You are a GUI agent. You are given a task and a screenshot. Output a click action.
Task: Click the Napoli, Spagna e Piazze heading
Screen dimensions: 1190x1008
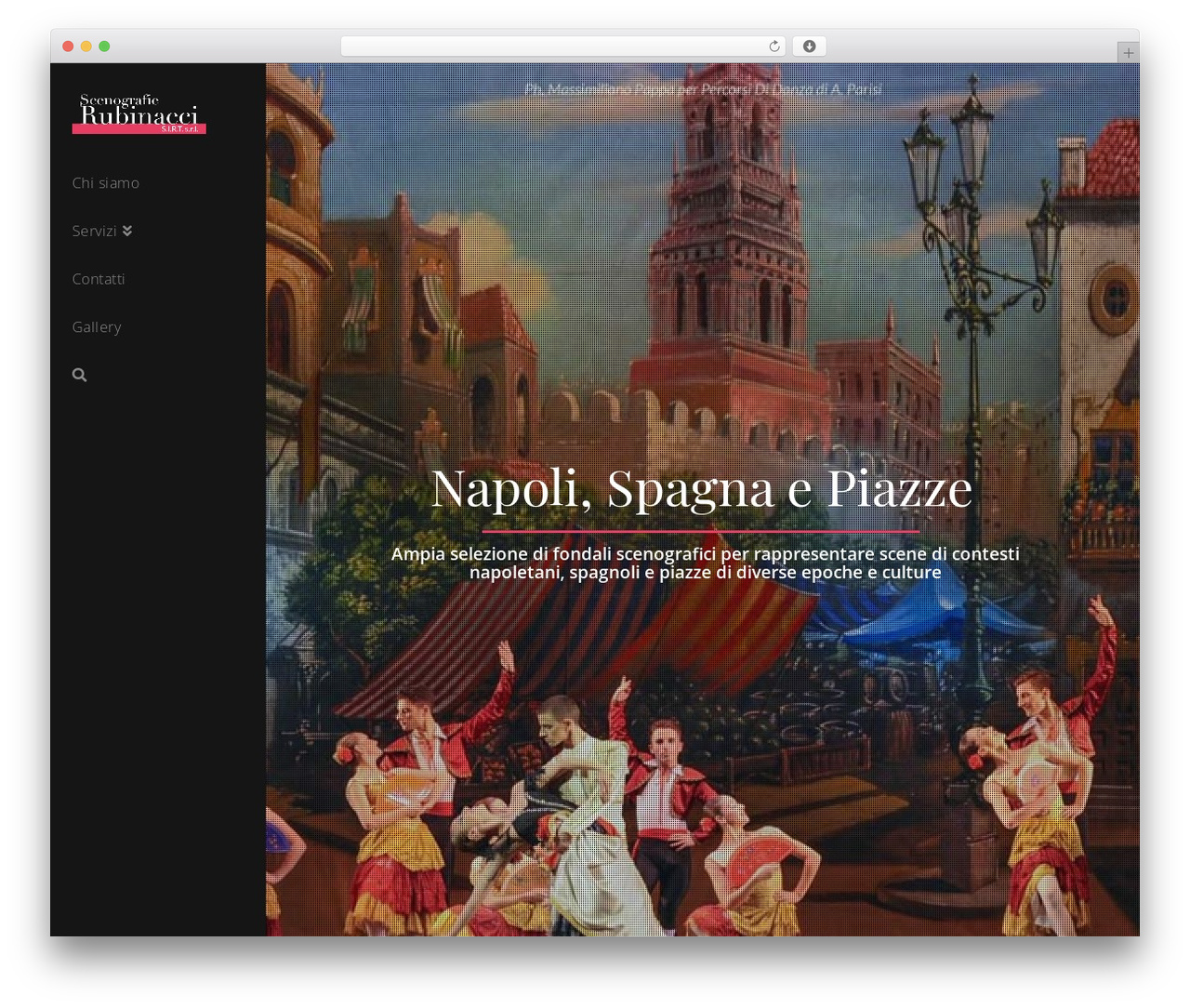[x=702, y=487]
